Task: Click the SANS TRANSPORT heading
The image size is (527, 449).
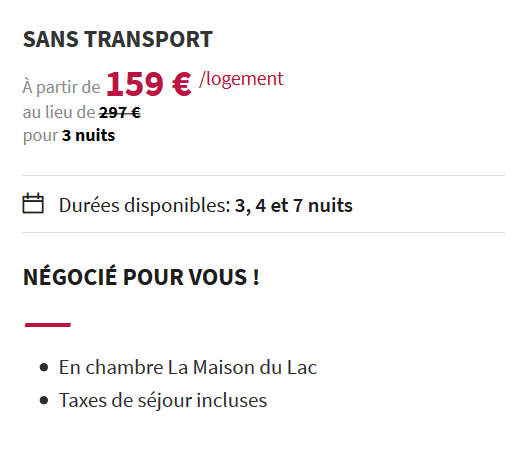Action: pyautogui.click(x=118, y=39)
